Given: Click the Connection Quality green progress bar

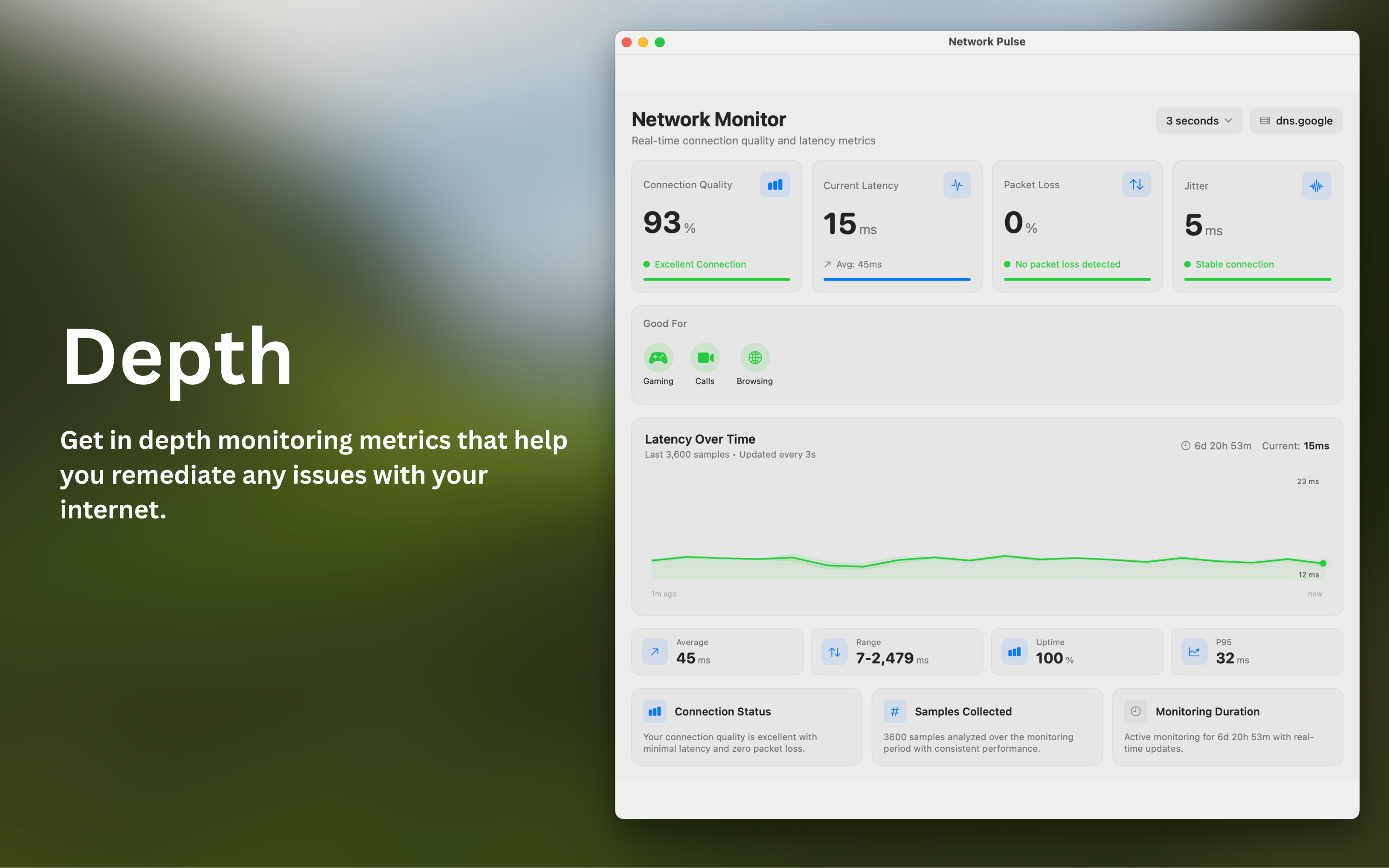Looking at the screenshot, I should pos(716,280).
